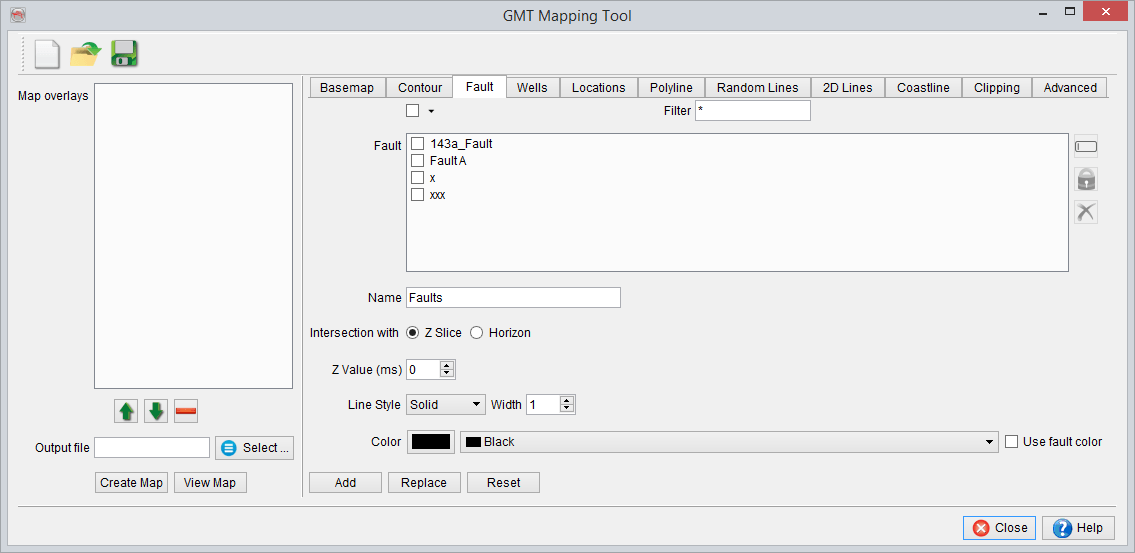This screenshot has width=1135, height=553.
Task: Click the New blank map icon
Action: (47, 54)
